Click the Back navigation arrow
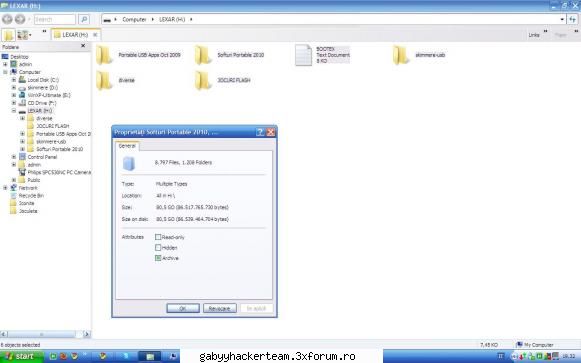Viewport: 581px width, 363px height. [x=7, y=19]
